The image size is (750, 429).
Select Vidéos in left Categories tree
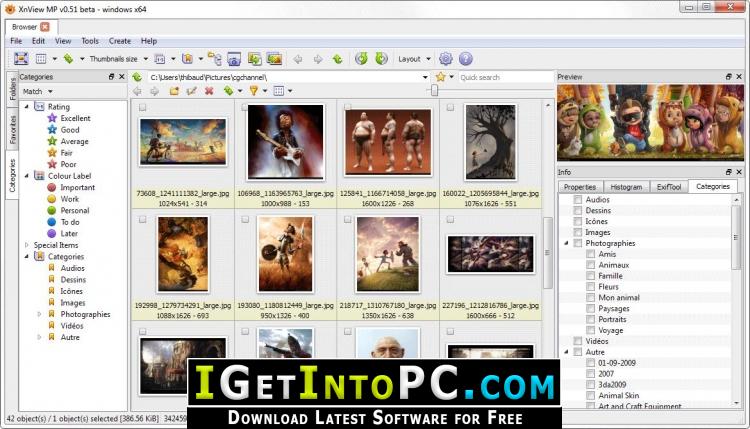coord(72,326)
